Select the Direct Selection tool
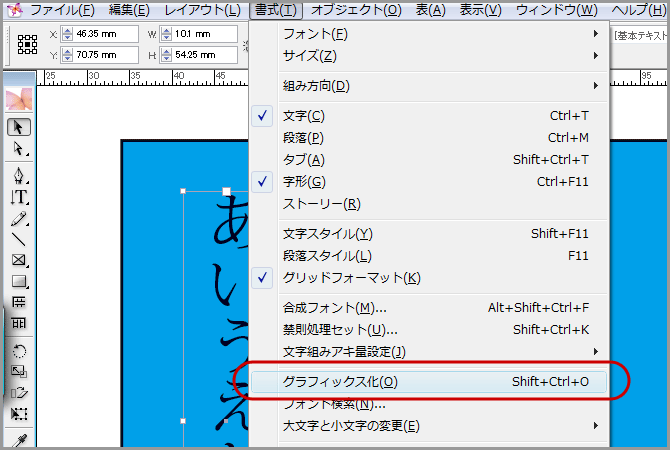The image size is (670, 450). click(x=19, y=149)
